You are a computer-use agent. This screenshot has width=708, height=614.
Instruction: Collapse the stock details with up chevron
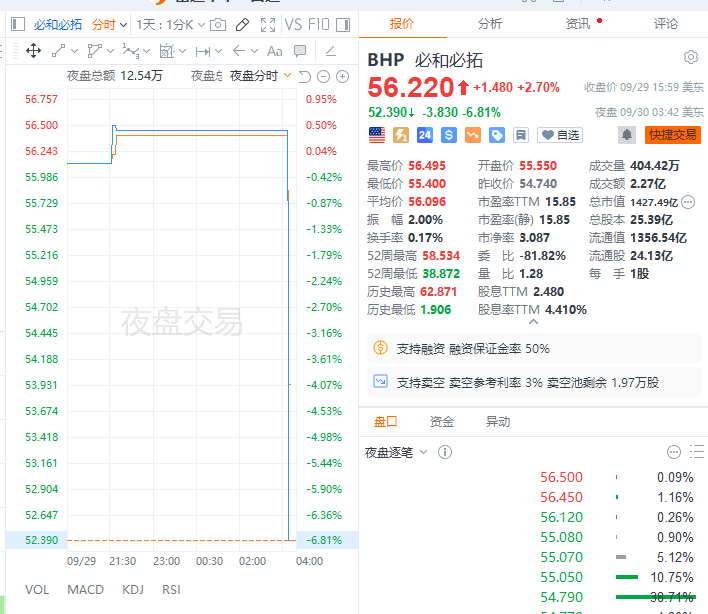[x=533, y=320]
